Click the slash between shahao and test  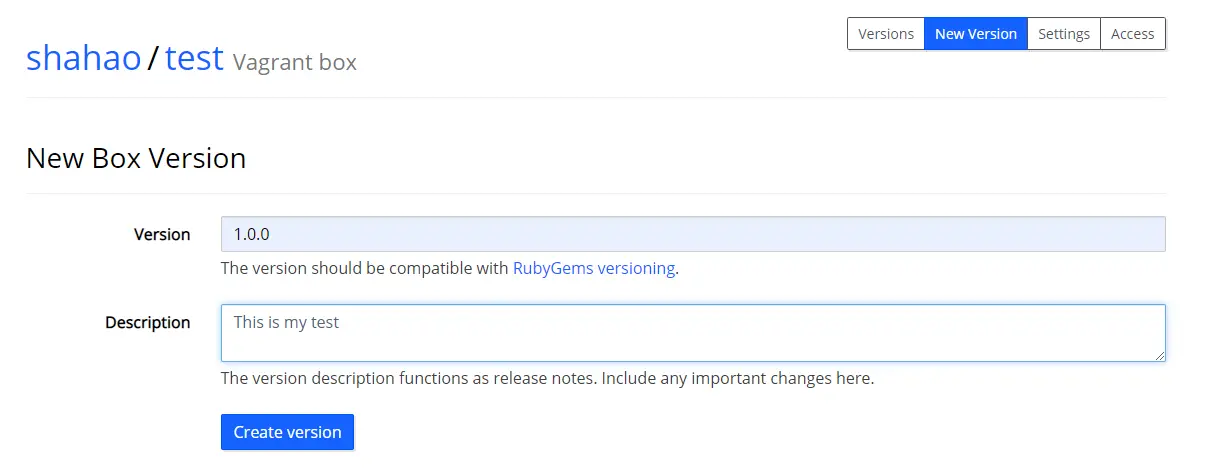coord(152,59)
